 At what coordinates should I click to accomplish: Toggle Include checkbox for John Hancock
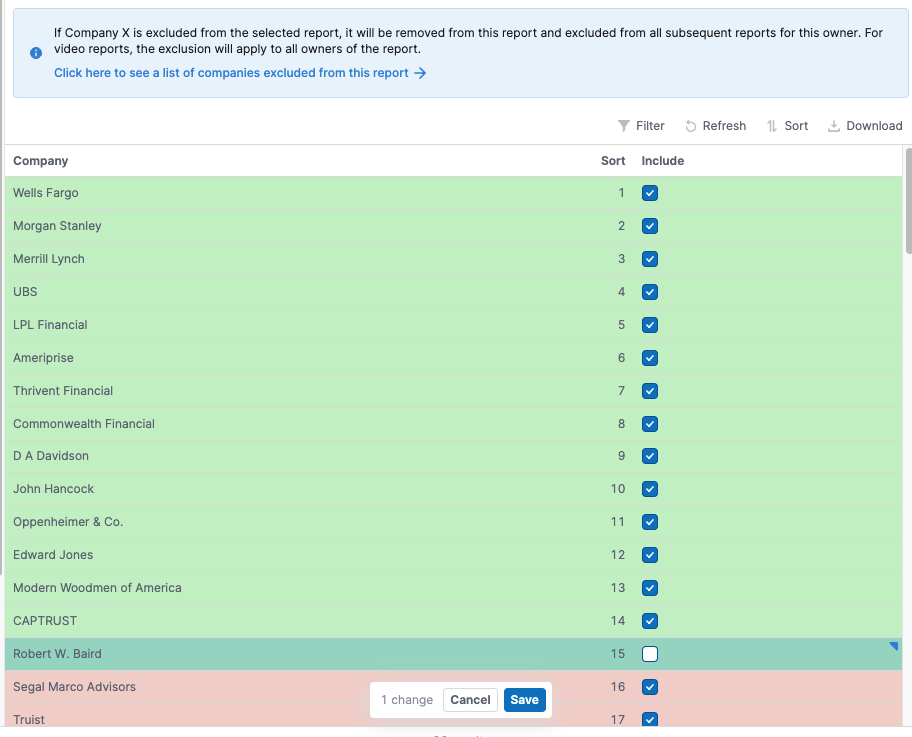pos(650,489)
